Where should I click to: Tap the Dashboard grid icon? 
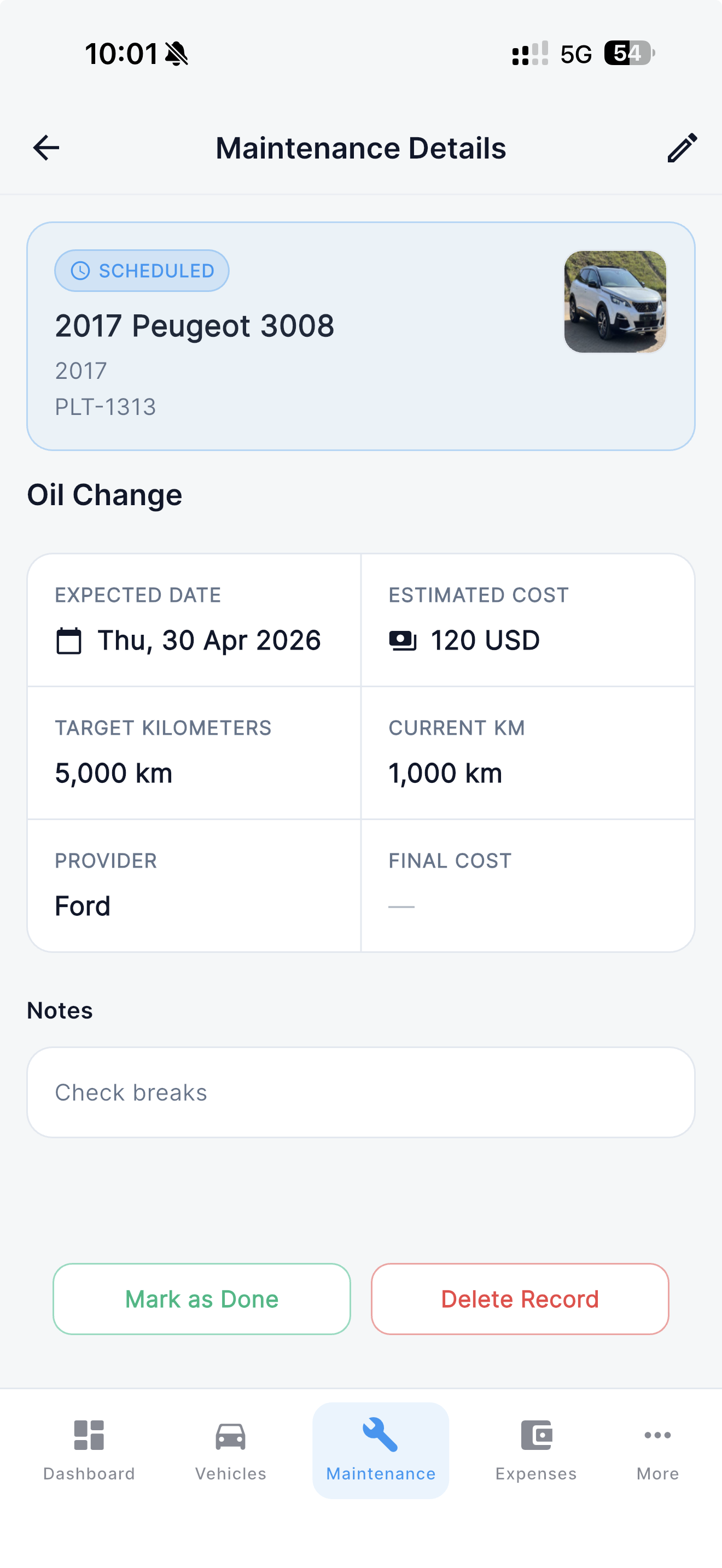[89, 1435]
